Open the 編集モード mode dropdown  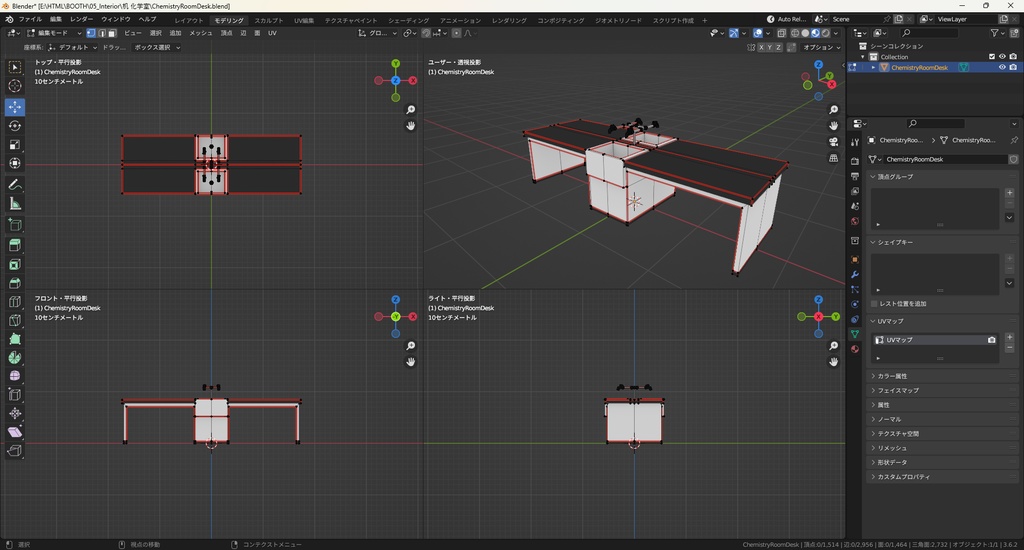[x=50, y=33]
